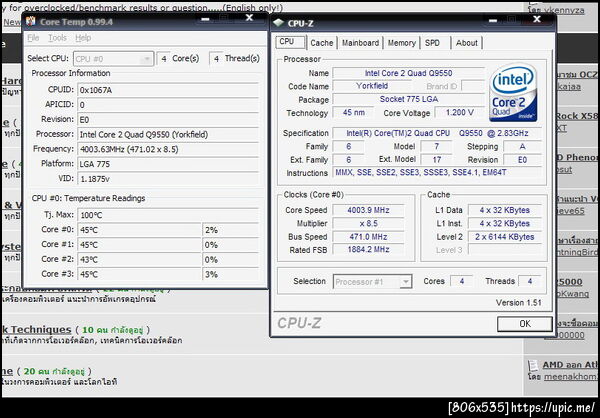
Task: Switch to the SPD tab in CPU-Z
Action: pyautogui.click(x=432, y=43)
